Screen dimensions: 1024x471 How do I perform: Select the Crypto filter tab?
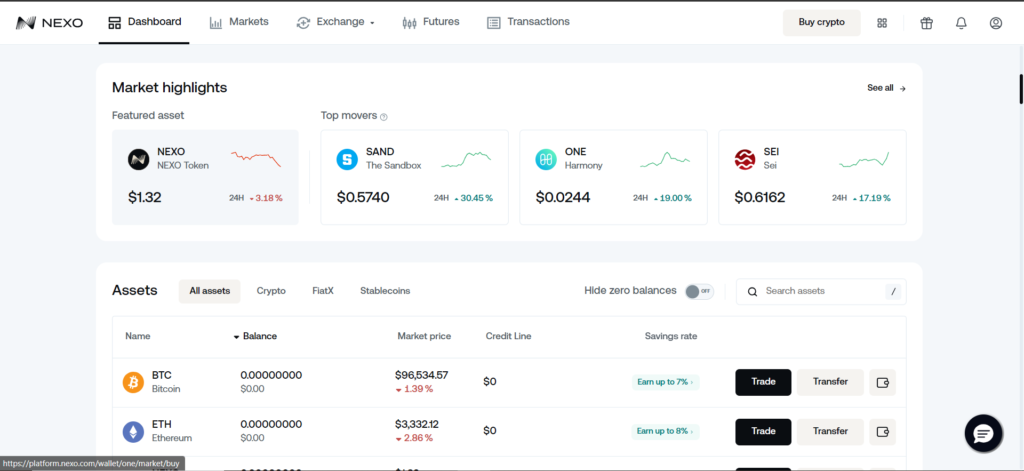tap(271, 291)
